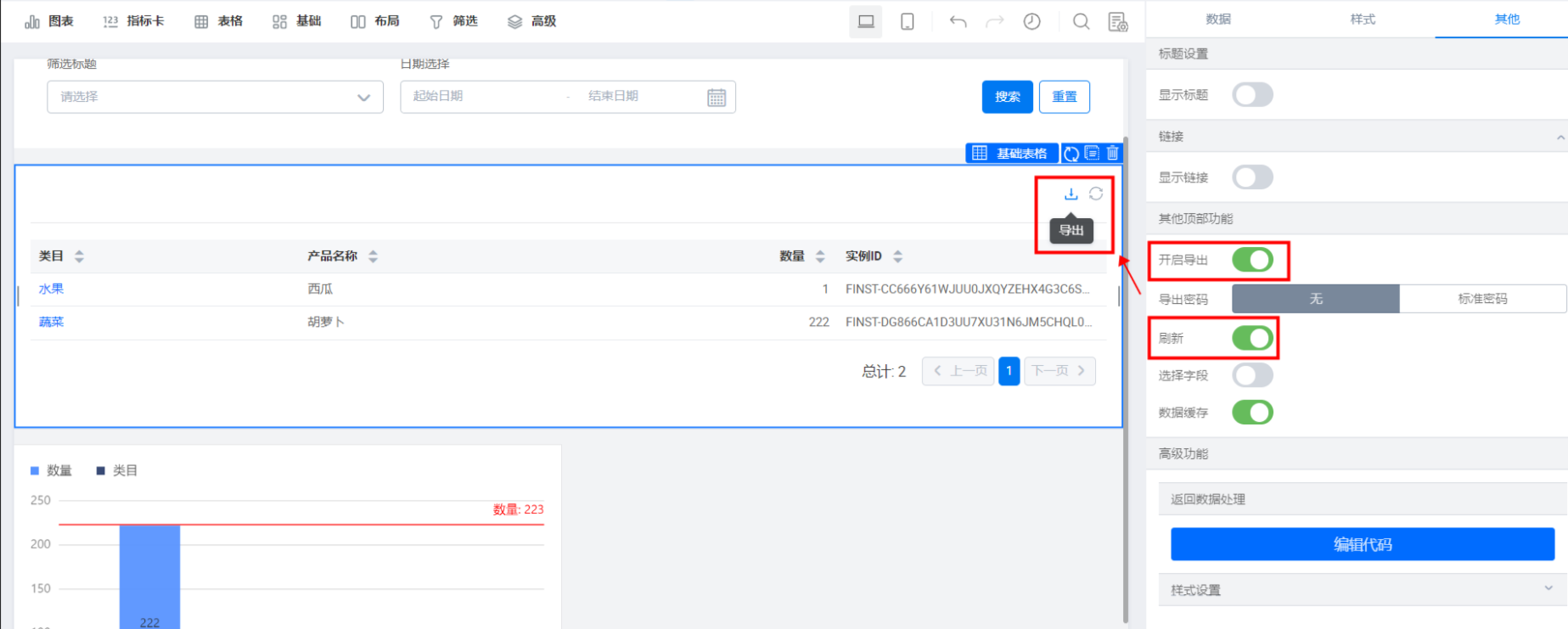Select page 1 in pagination
The width and height of the screenshot is (1568, 629).
click(1009, 371)
